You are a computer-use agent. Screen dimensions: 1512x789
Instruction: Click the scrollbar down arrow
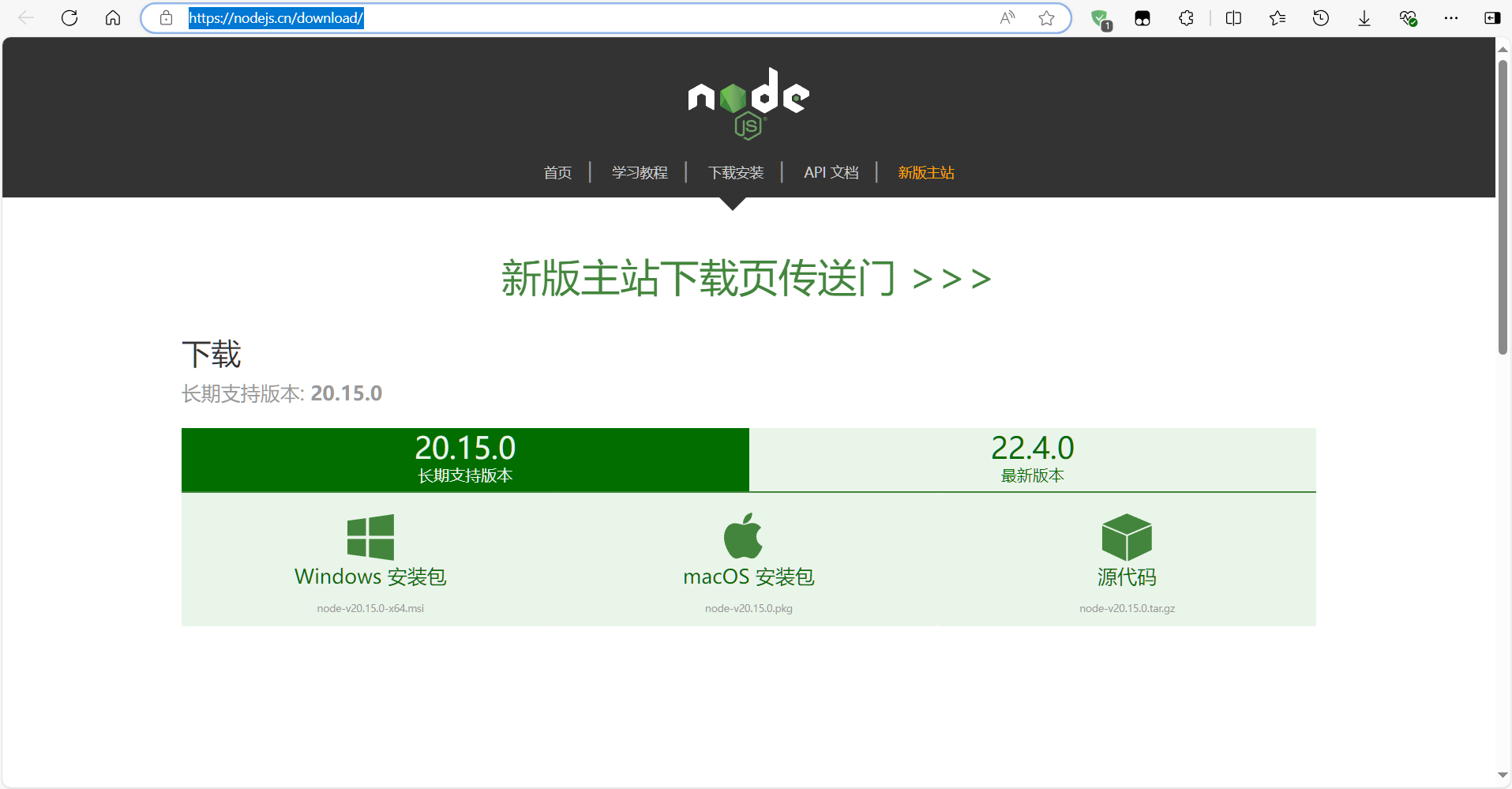point(1503,776)
